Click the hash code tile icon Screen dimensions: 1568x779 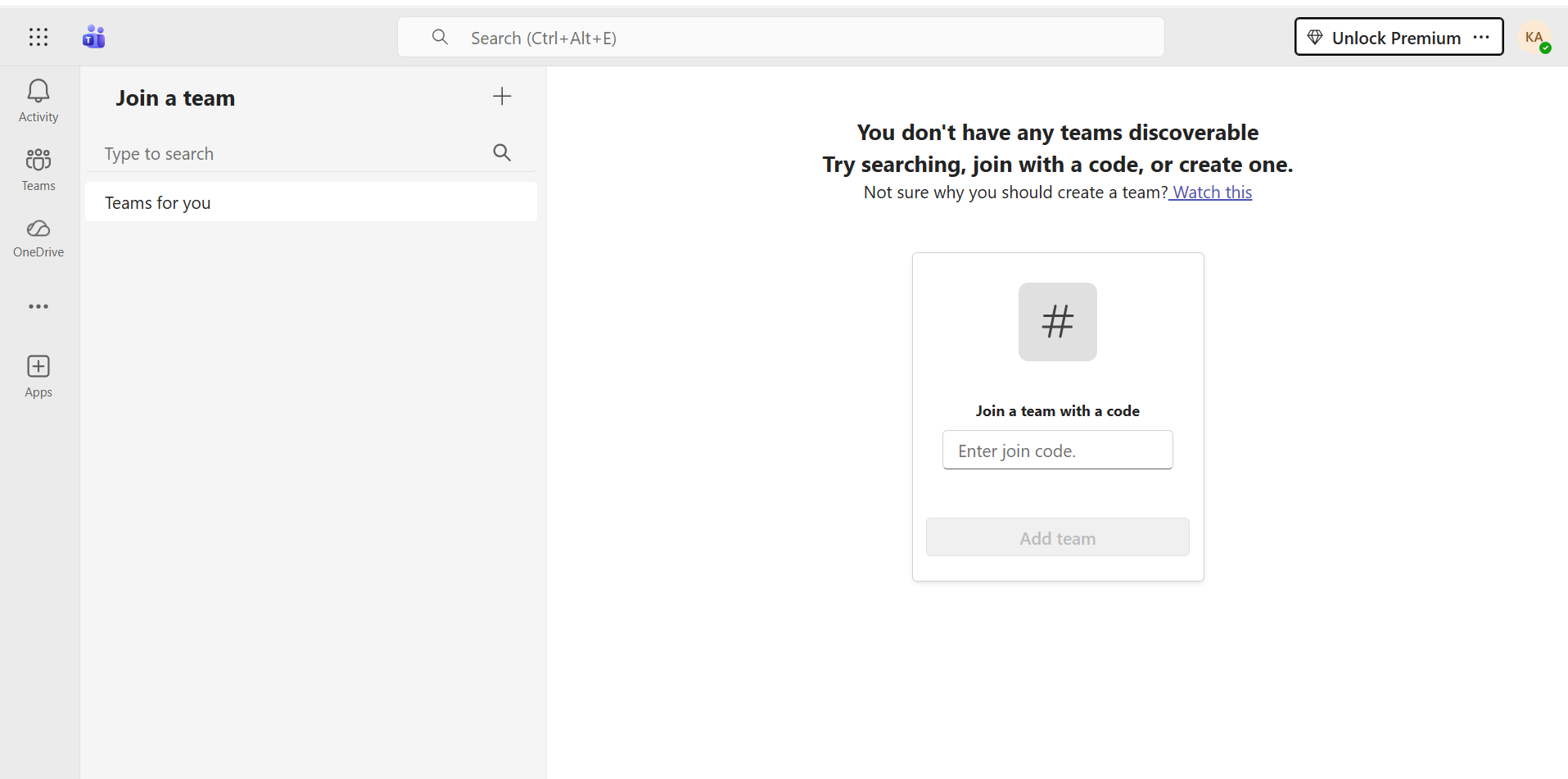coord(1058,322)
